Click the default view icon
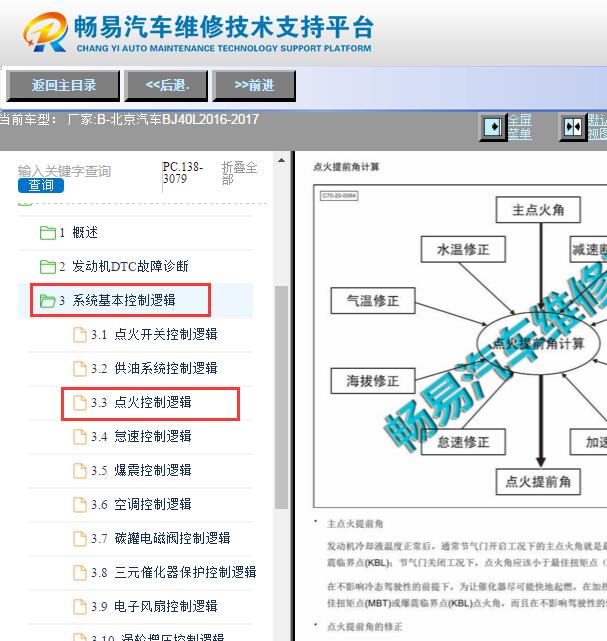607x641 pixels. coord(573,127)
